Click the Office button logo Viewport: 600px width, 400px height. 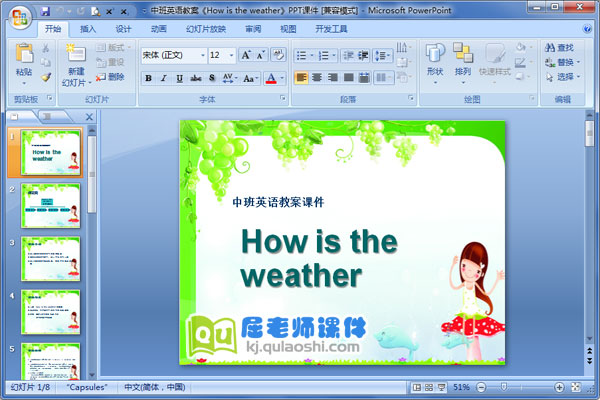(x=20, y=17)
